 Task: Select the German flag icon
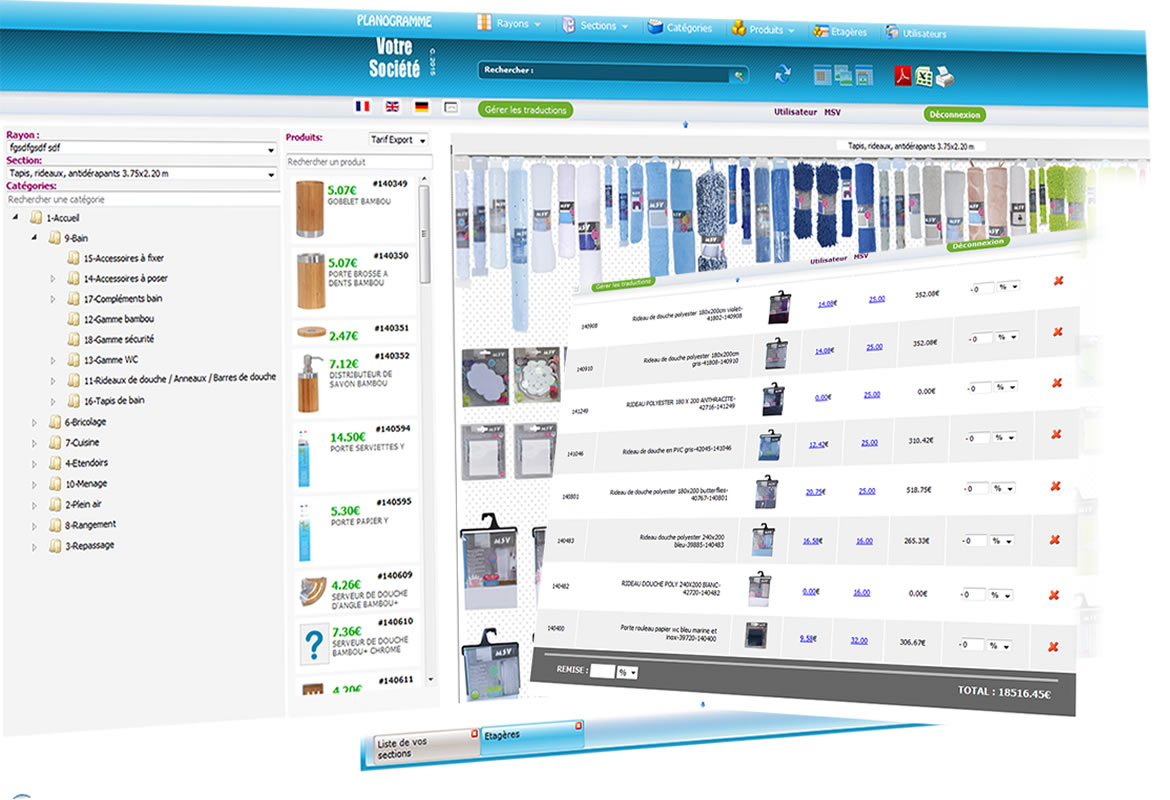tap(421, 106)
